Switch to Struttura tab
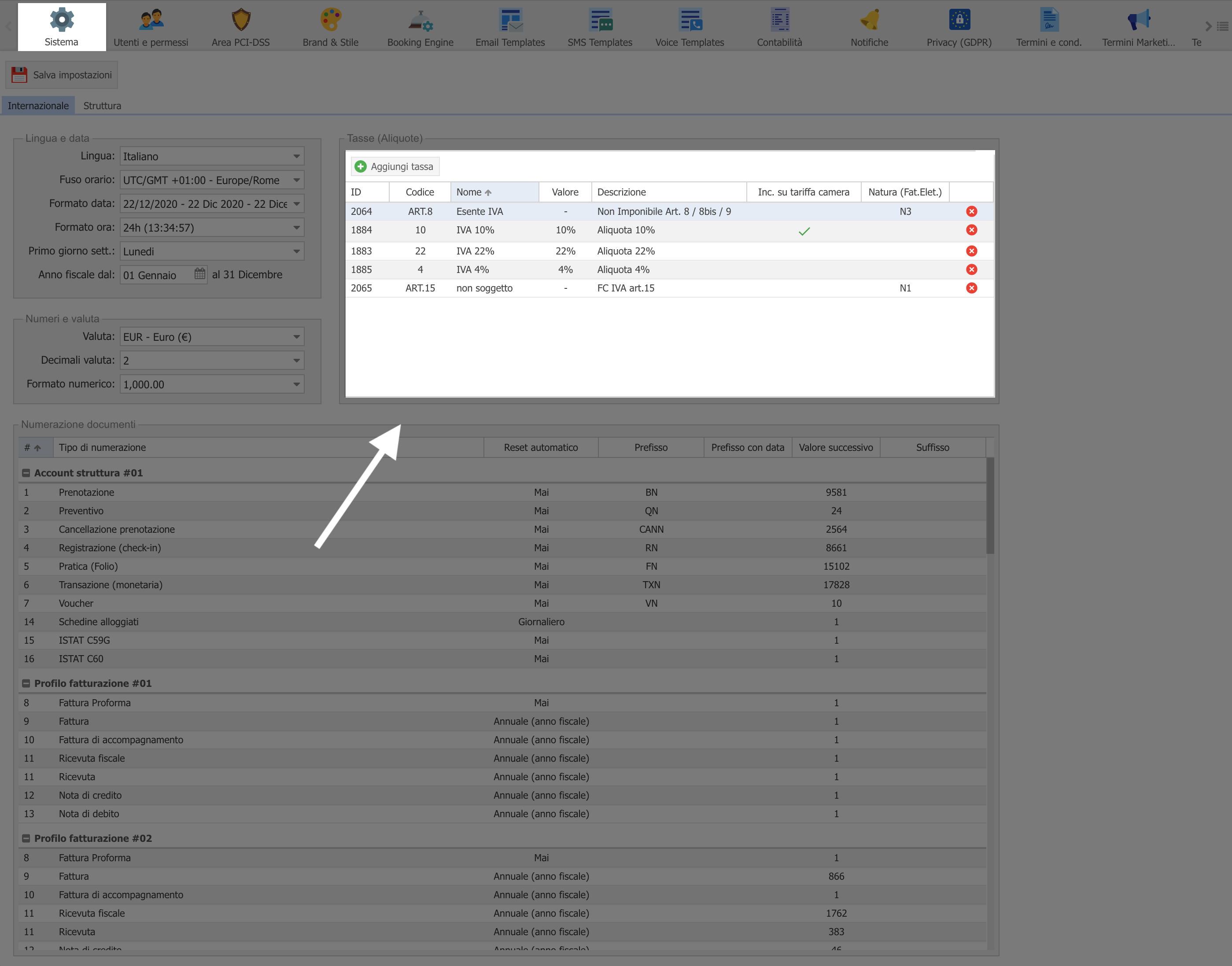The width and height of the screenshot is (1232, 966). [x=103, y=106]
